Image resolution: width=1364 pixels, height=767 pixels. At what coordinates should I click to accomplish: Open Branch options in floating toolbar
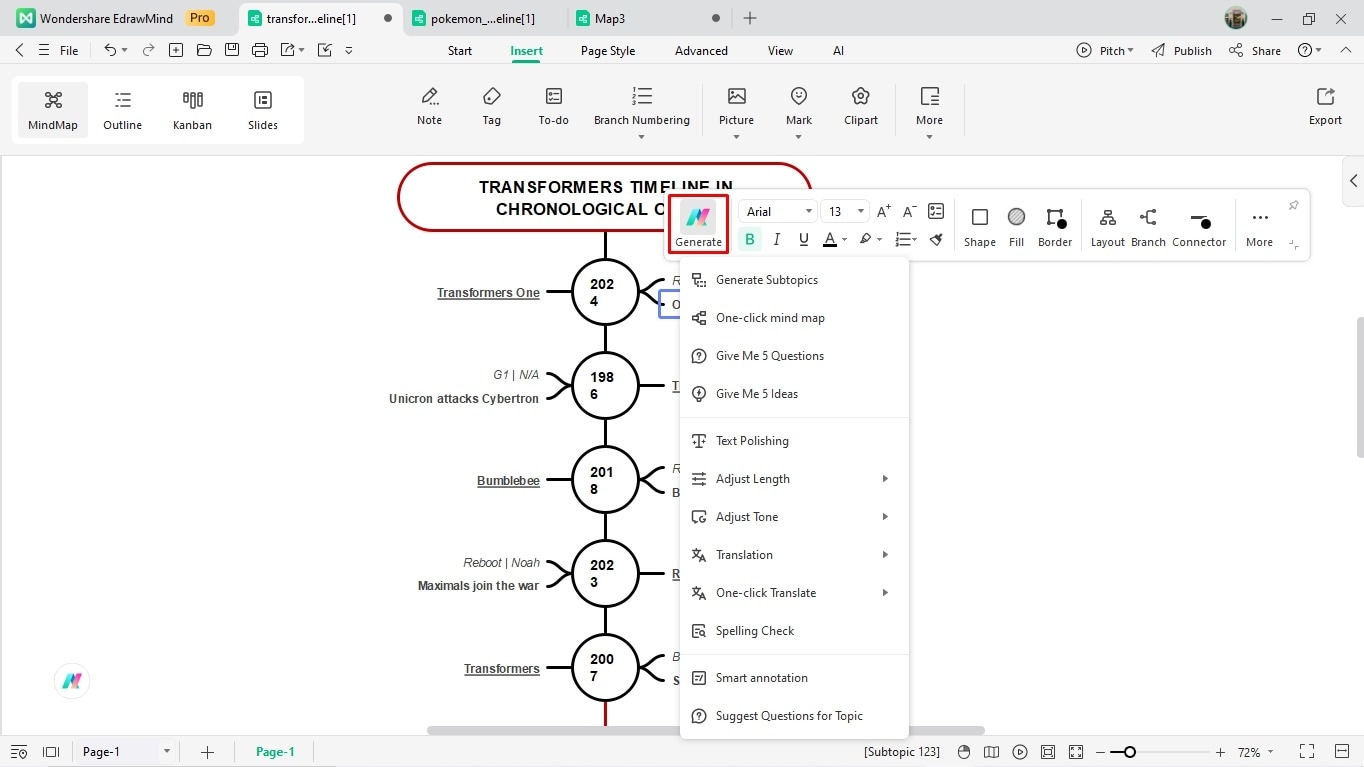pos(1148,227)
